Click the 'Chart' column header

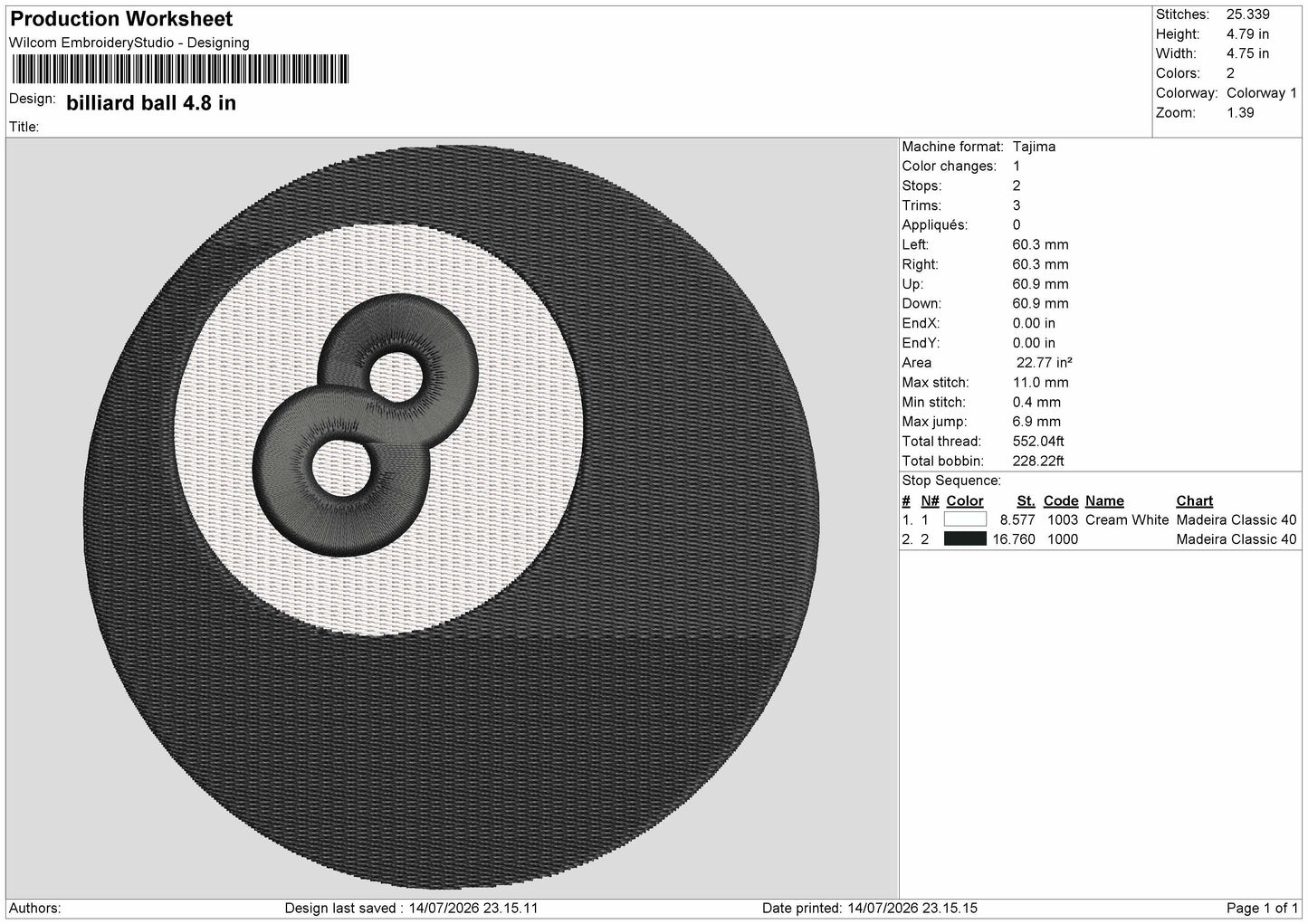(x=1195, y=500)
